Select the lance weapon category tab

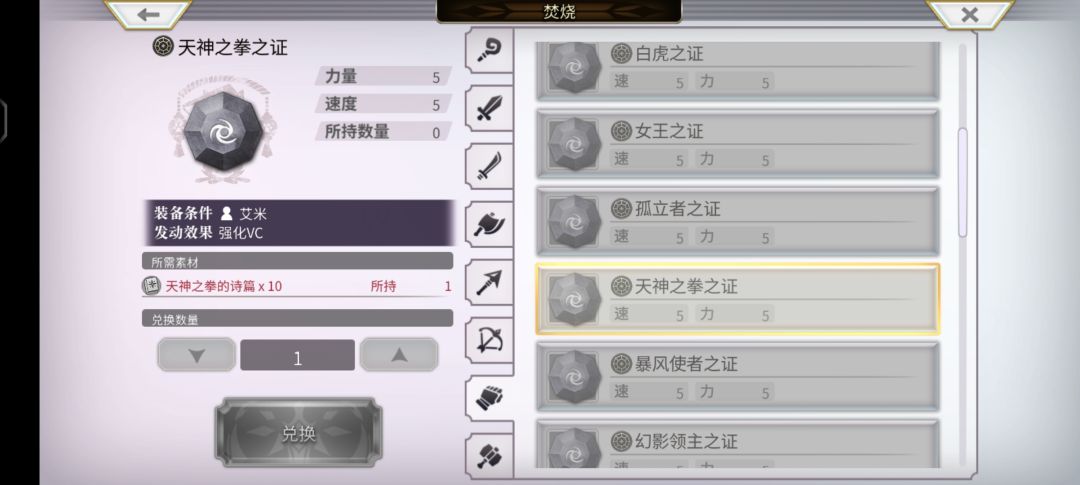[x=490, y=282]
